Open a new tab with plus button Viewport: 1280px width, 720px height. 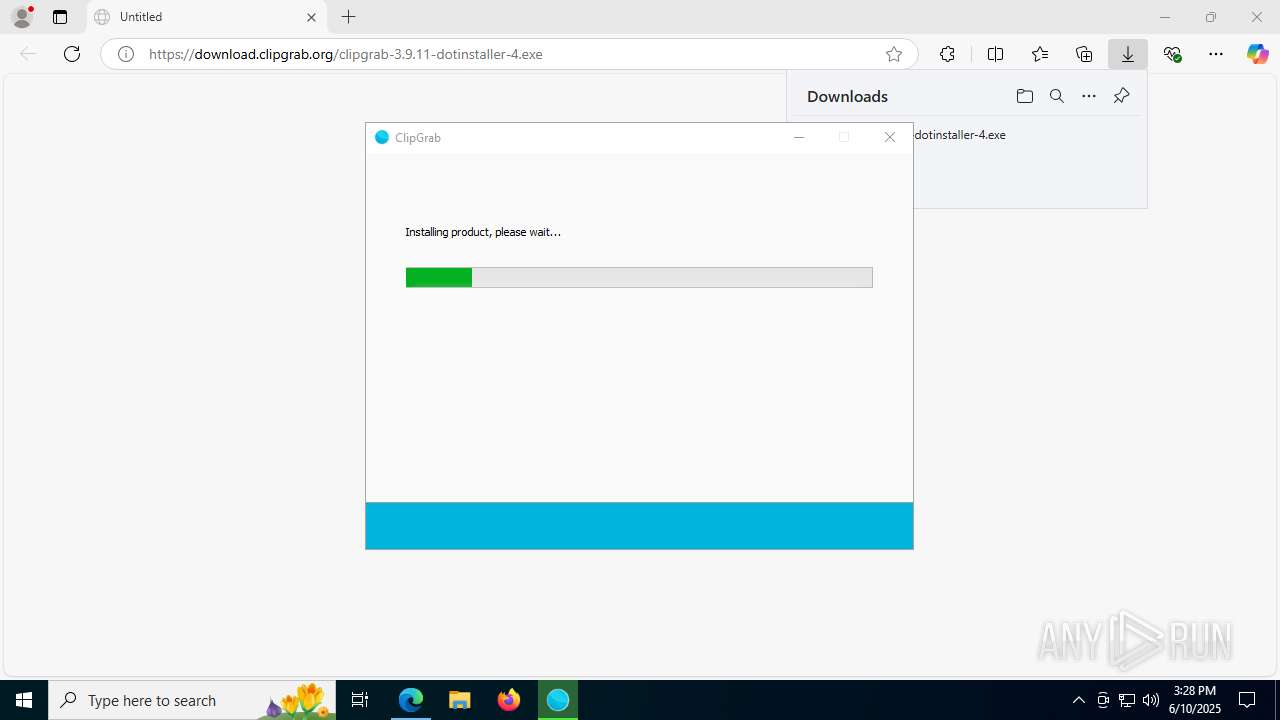tap(348, 17)
